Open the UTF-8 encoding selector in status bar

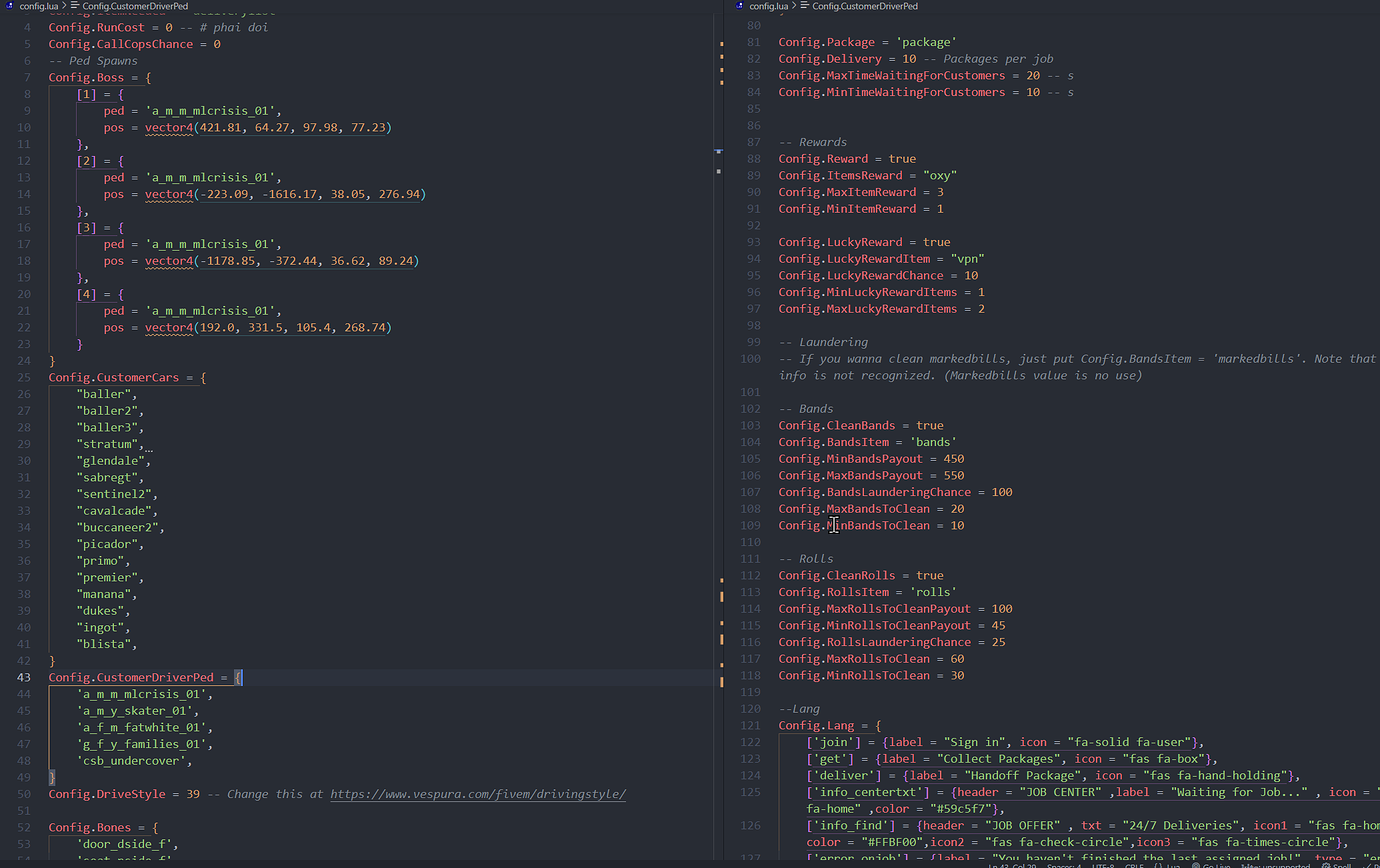(x=1104, y=864)
